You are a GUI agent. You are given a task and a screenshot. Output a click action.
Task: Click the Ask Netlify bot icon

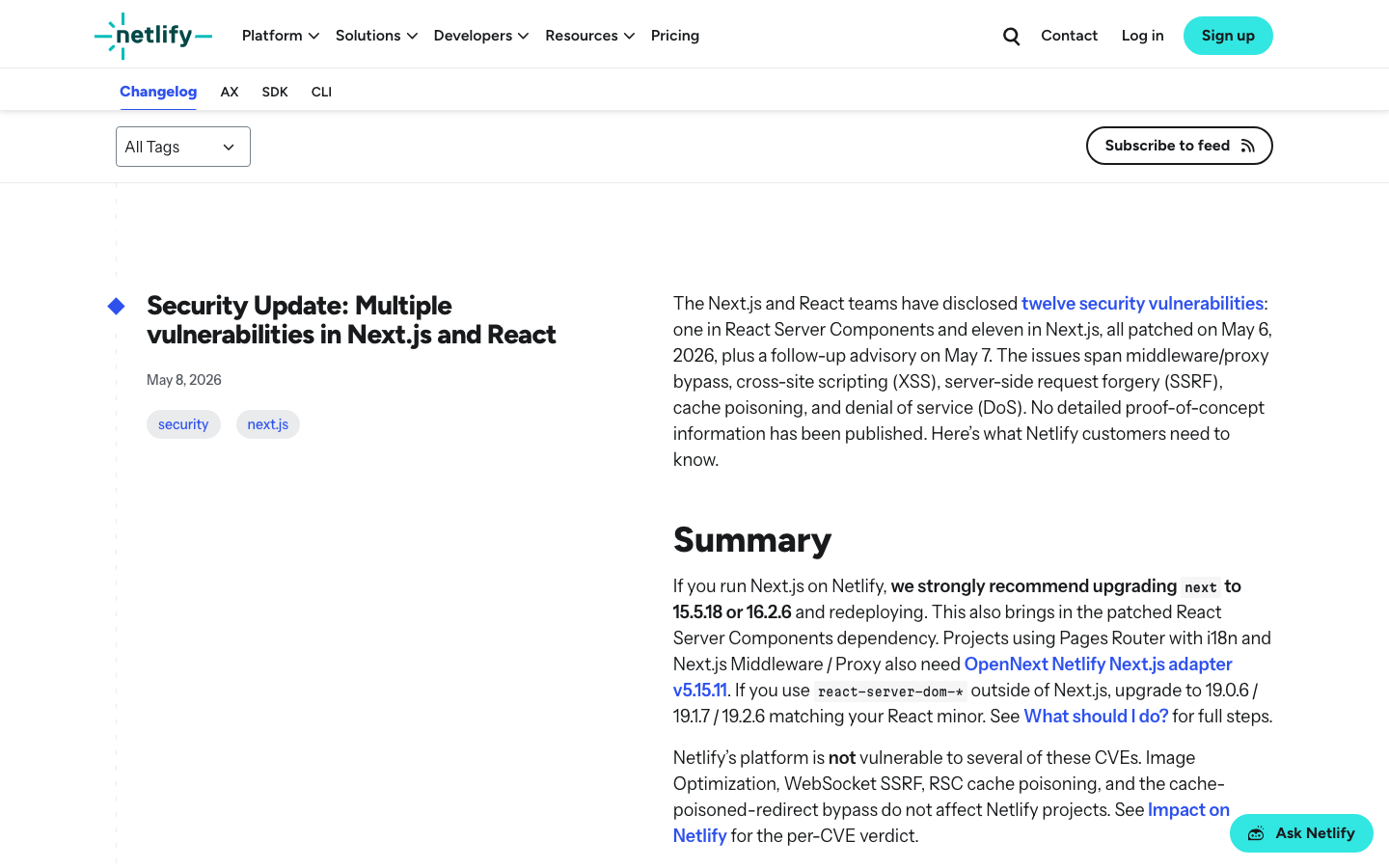coord(1256,833)
